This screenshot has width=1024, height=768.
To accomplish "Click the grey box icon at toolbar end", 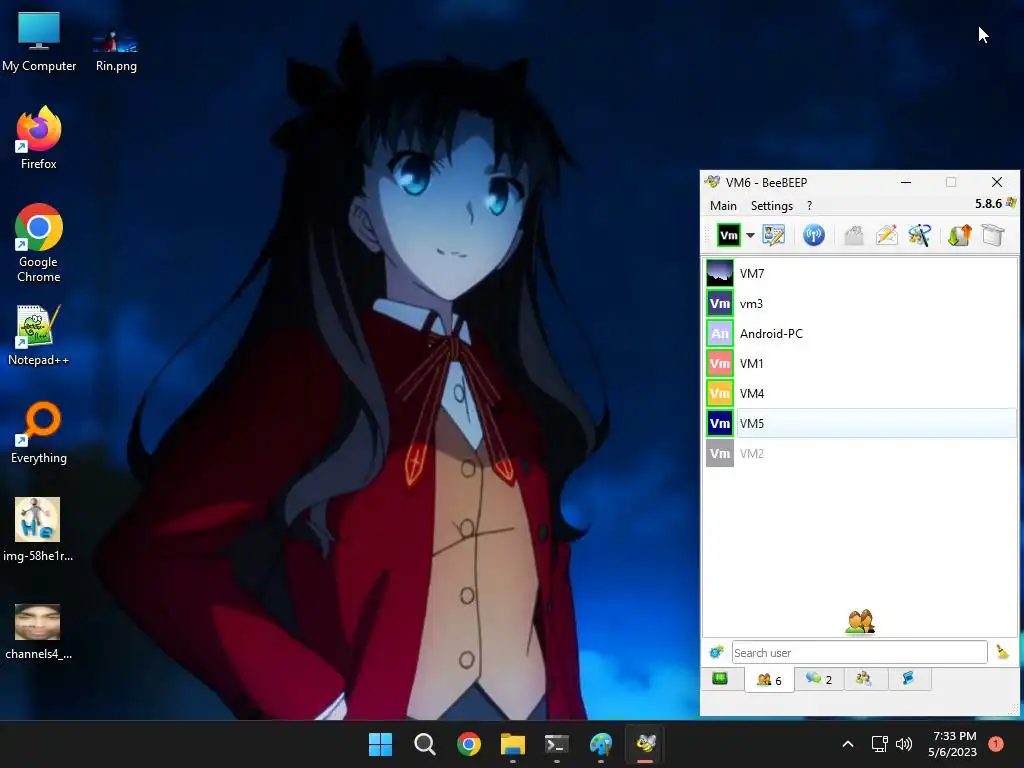I will click(993, 235).
